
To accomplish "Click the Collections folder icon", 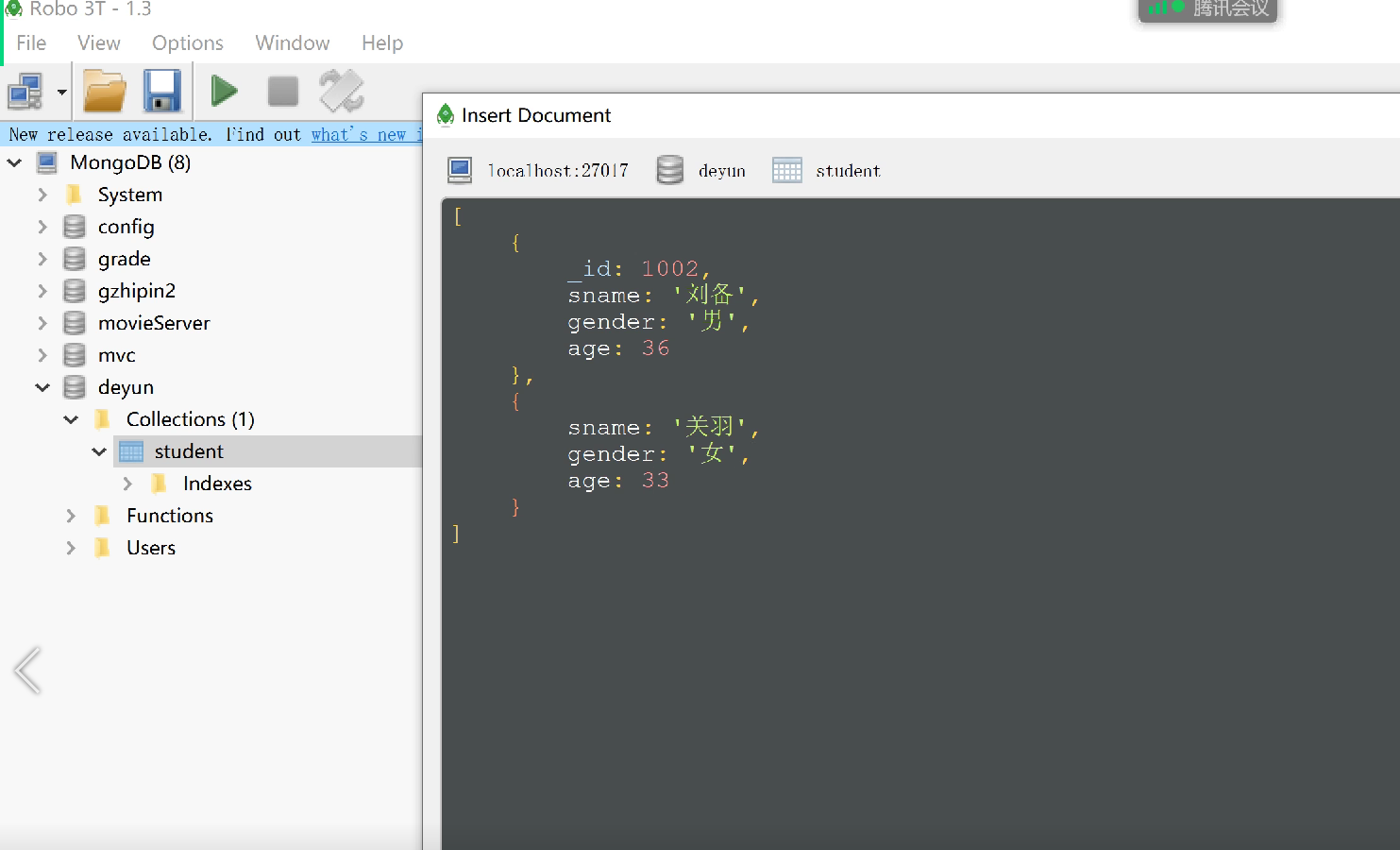I will 103,419.
